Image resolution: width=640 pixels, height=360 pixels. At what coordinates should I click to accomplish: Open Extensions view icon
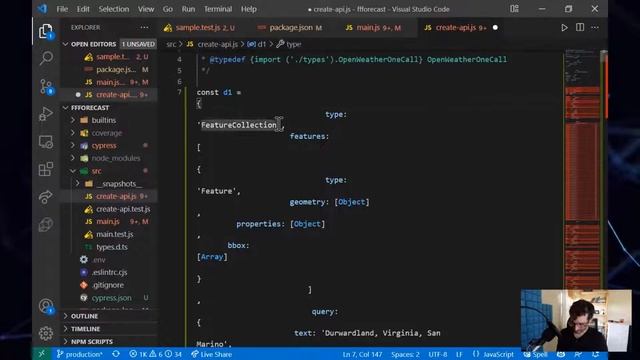(x=46, y=169)
